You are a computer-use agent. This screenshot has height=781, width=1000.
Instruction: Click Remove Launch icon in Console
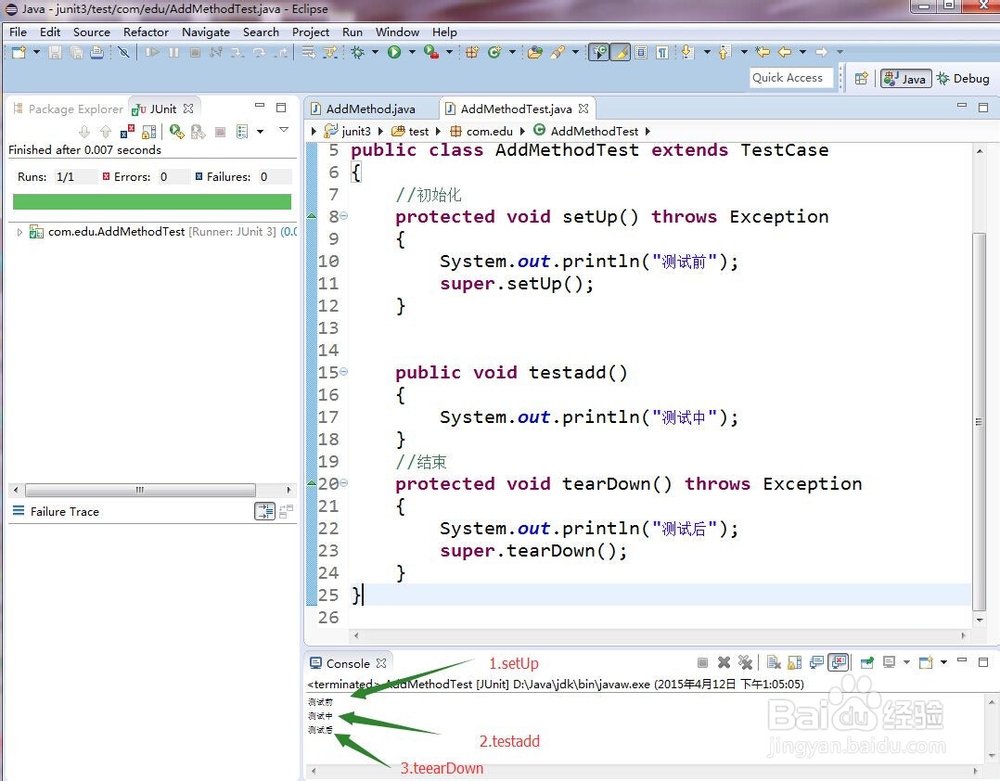point(724,663)
